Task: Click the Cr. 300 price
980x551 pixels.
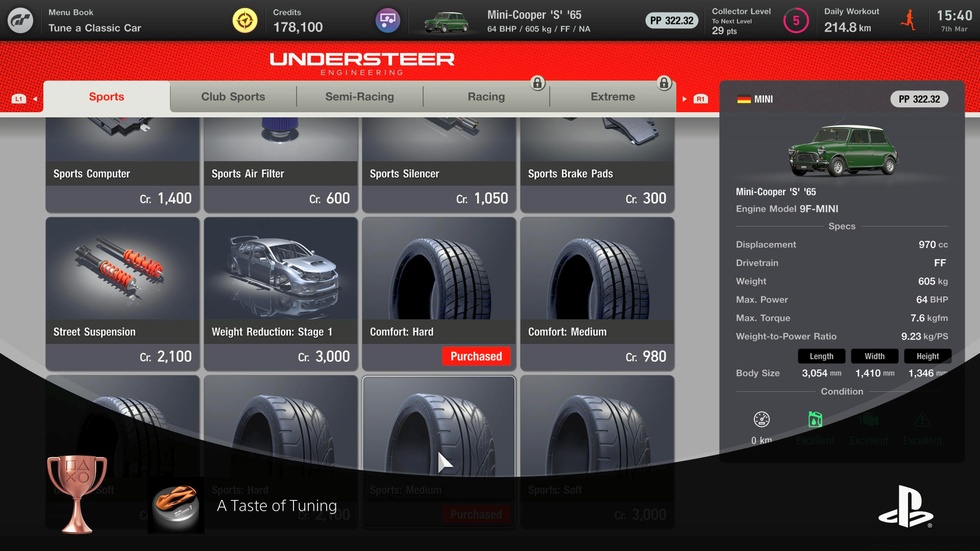Action: pyautogui.click(x=646, y=199)
